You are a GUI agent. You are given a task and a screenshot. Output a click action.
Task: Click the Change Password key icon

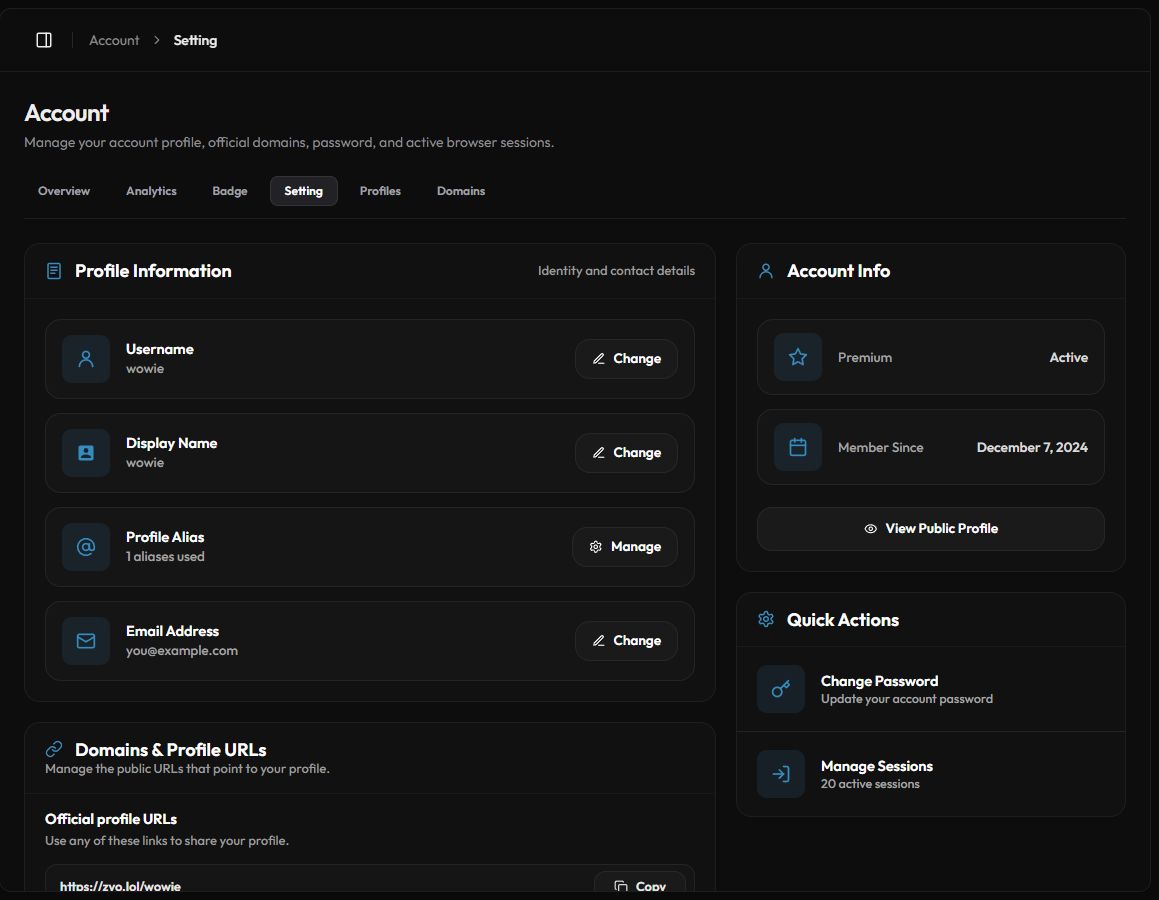[781, 689]
